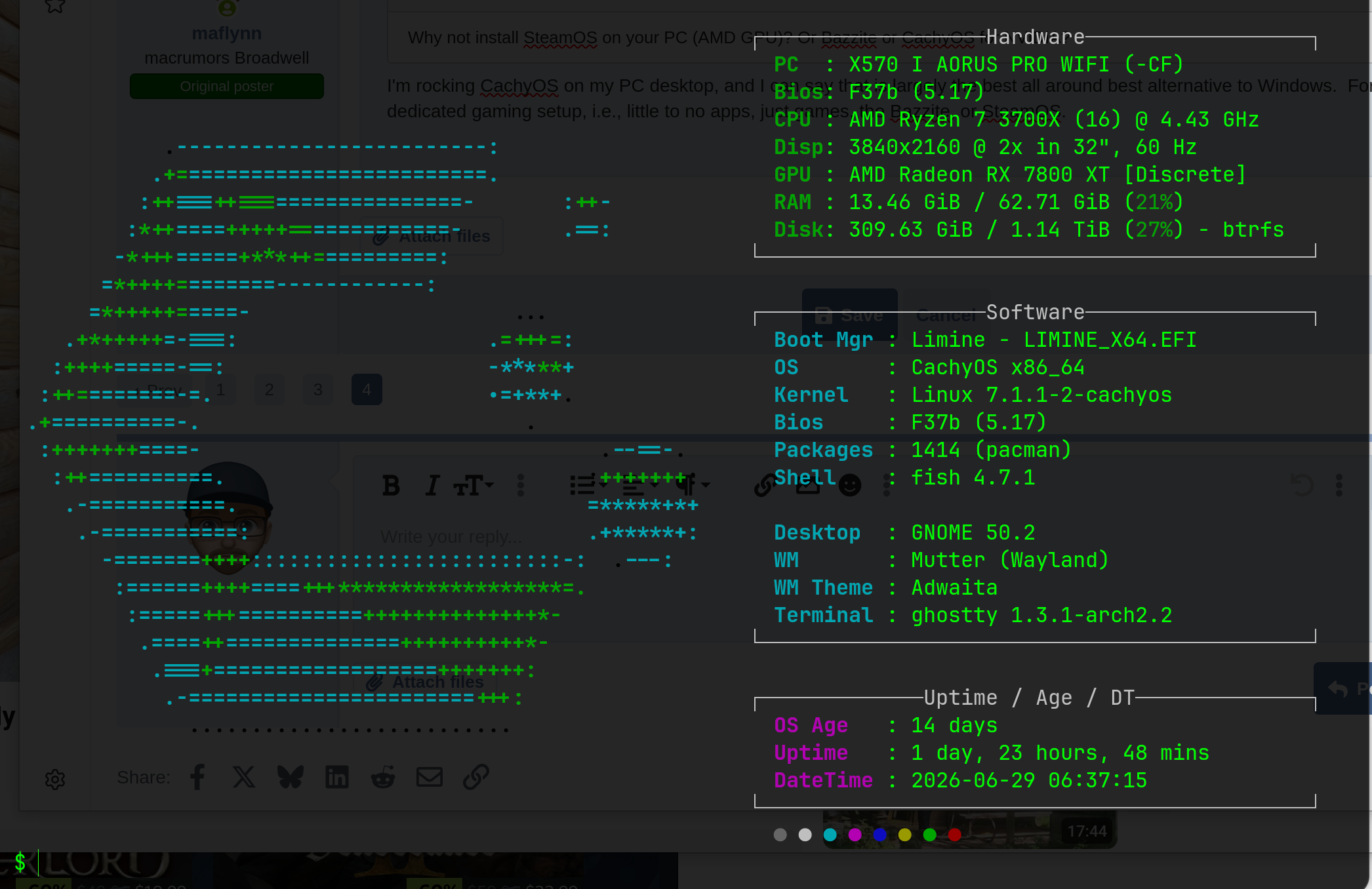Click '1 day, 23 hours, 48 mins' uptime
This screenshot has height=889, width=1372.
[x=1060, y=753]
